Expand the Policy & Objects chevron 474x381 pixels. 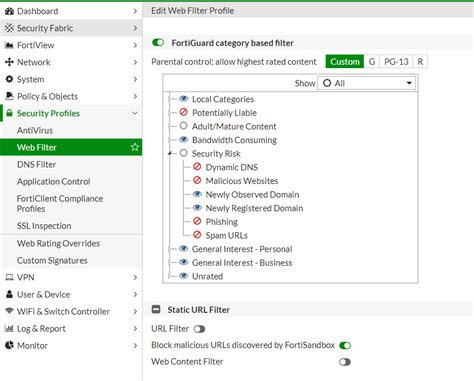135,96
